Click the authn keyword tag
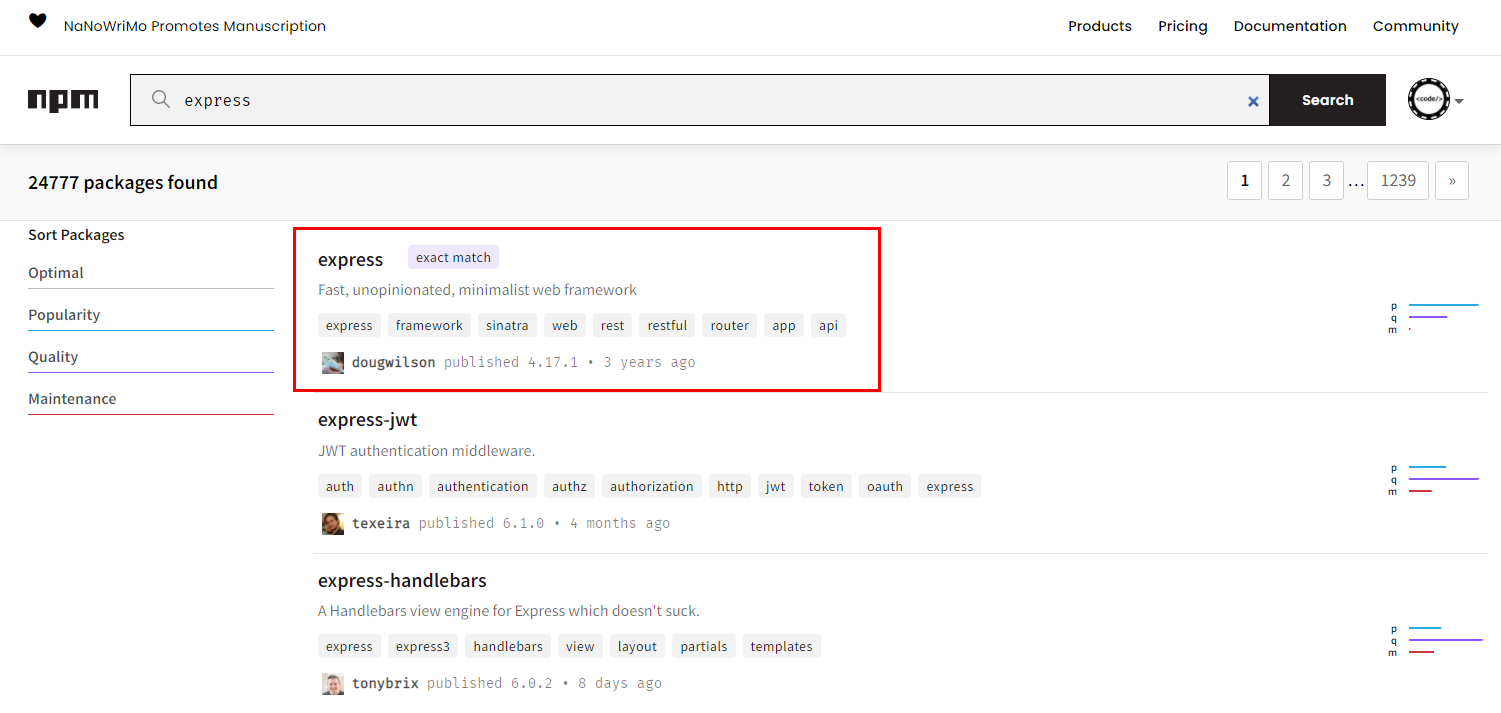1501x713 pixels. [395, 486]
